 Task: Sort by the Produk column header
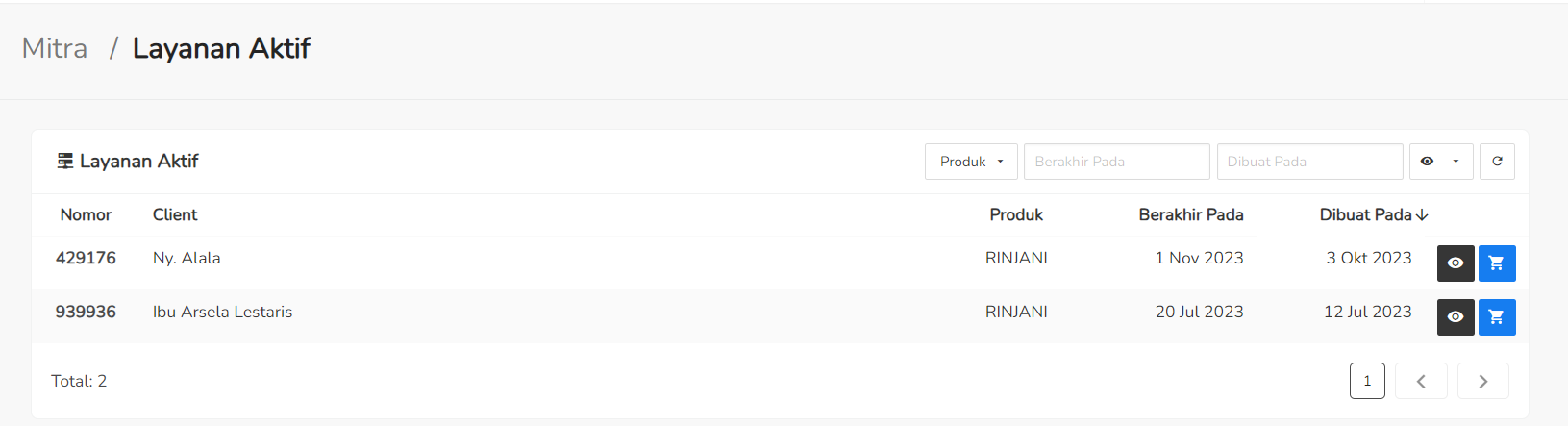point(1016,214)
